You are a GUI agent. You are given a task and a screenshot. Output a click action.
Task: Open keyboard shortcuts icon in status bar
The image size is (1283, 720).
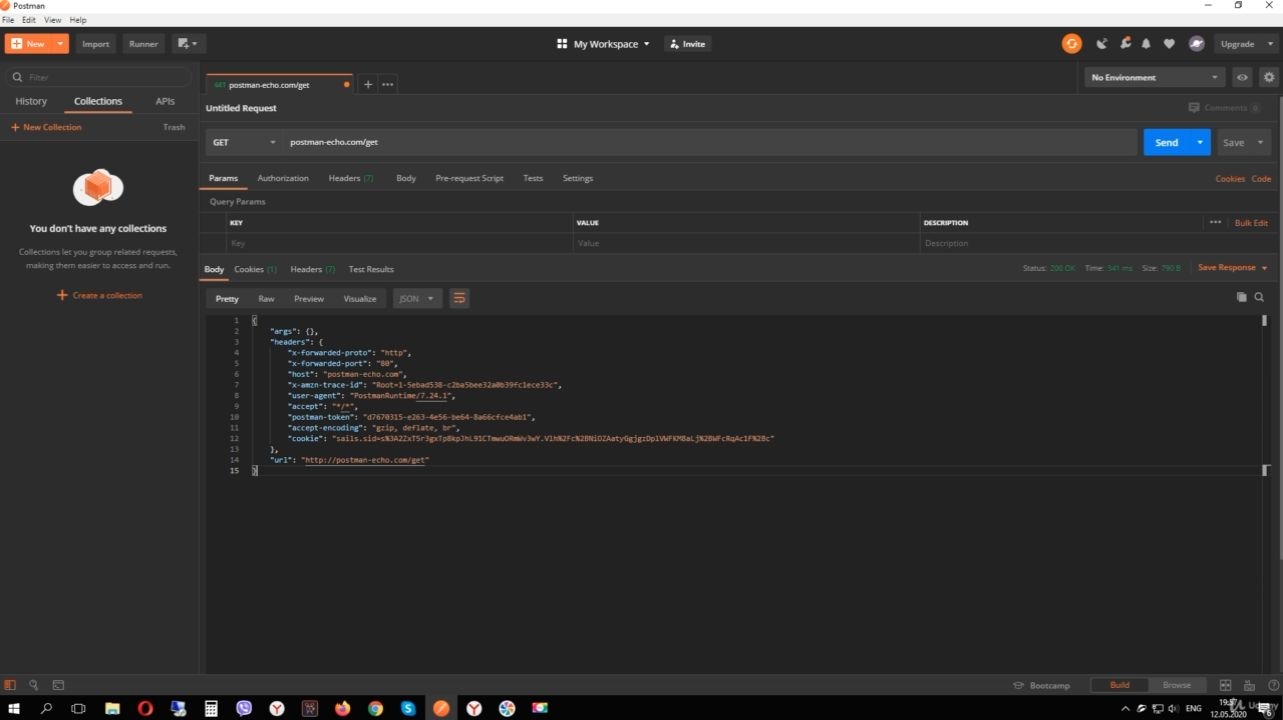click(x=1250, y=685)
